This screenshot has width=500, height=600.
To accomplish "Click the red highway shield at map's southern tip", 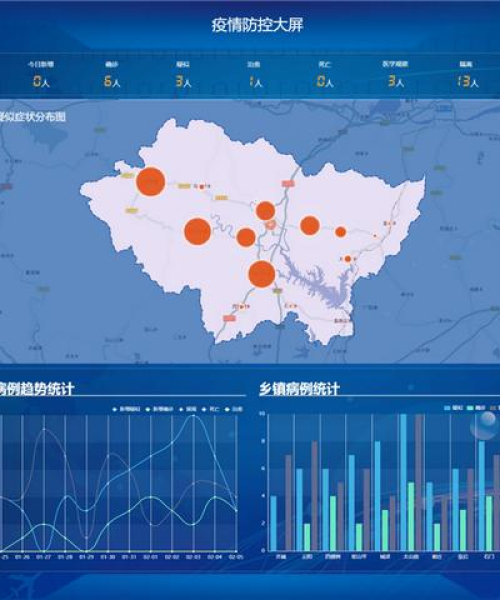I will point(229,318).
